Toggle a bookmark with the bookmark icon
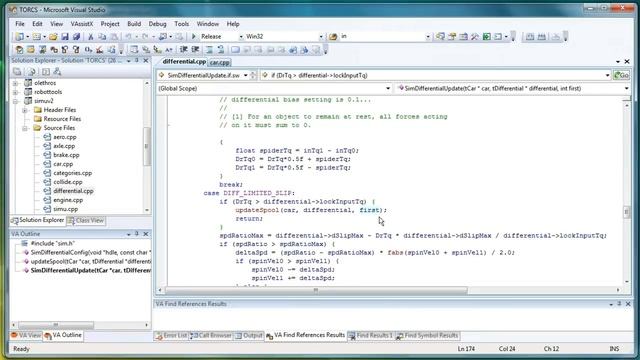This screenshot has width=640, height=360. (236, 49)
